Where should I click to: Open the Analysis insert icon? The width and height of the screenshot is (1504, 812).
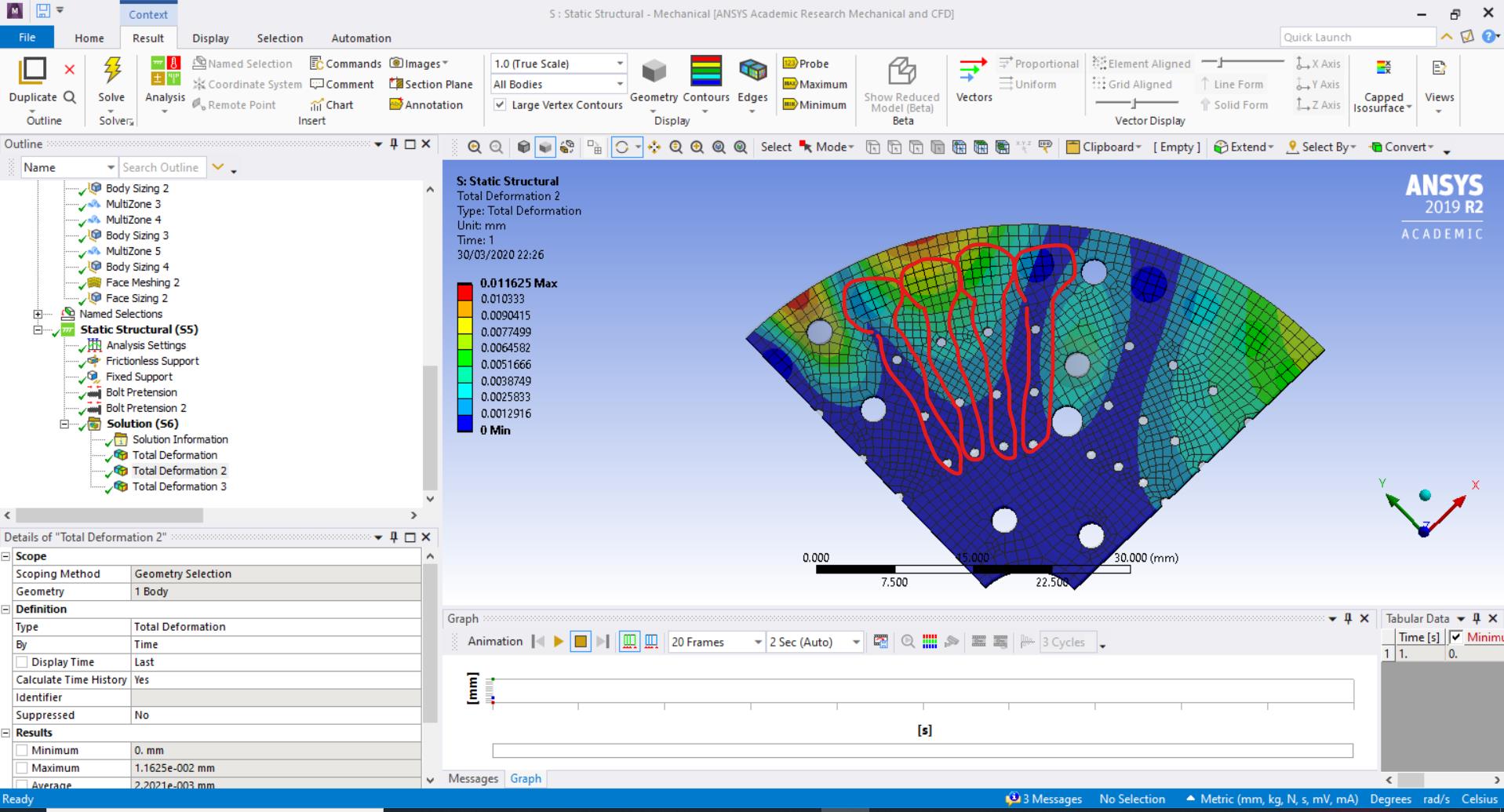pos(165,71)
